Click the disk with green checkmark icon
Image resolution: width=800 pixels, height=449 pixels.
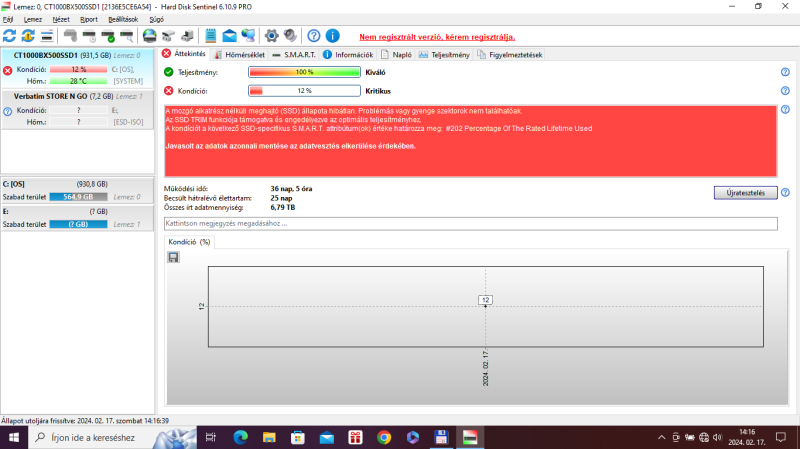coord(108,36)
